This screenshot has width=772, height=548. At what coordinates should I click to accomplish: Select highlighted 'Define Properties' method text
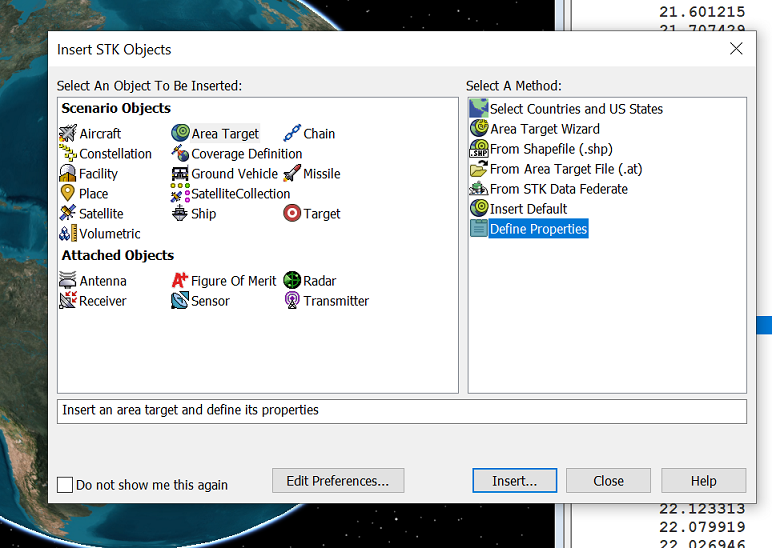(538, 229)
